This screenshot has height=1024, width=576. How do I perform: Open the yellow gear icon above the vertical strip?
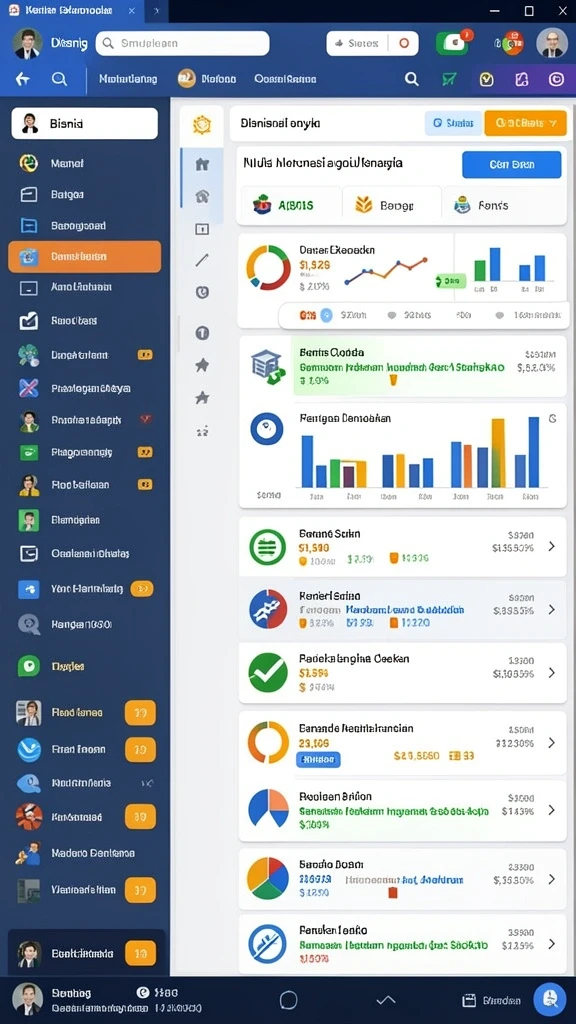[x=202, y=124]
